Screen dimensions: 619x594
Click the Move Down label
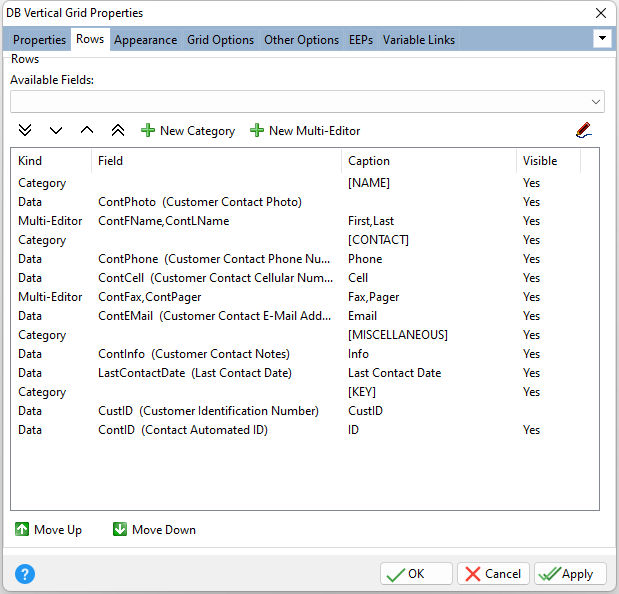coord(164,530)
